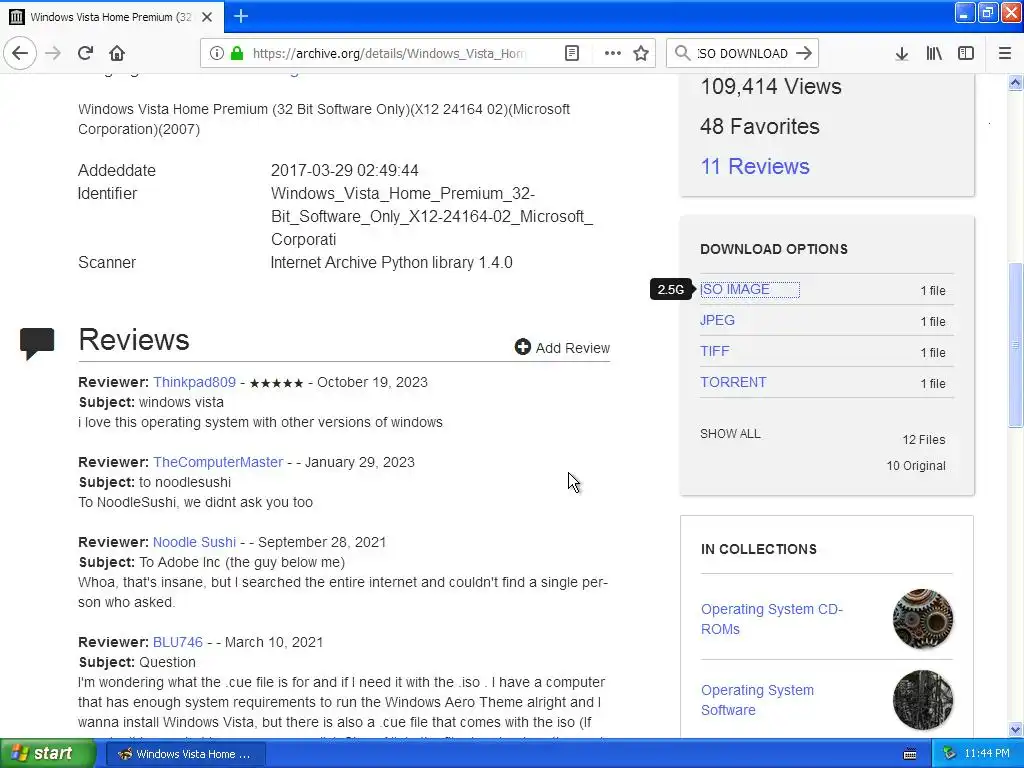Click the Reviews speech bubble icon
The width and height of the screenshot is (1024, 768).
click(37, 343)
